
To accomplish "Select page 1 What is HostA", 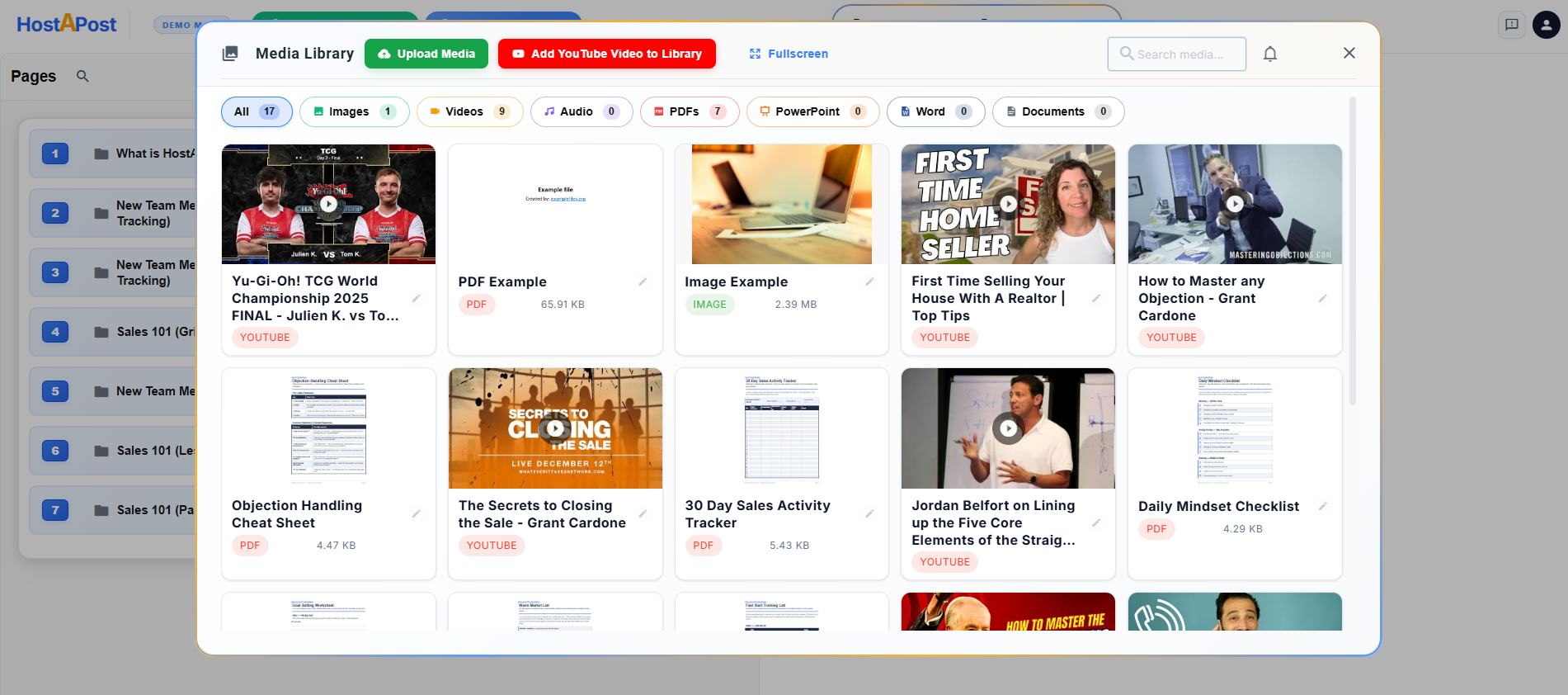I will [x=113, y=154].
